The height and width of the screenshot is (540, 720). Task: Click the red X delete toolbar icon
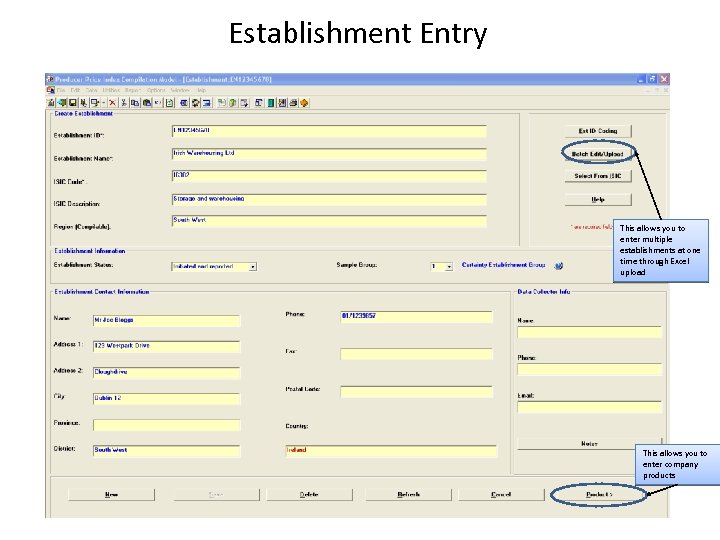112,103
